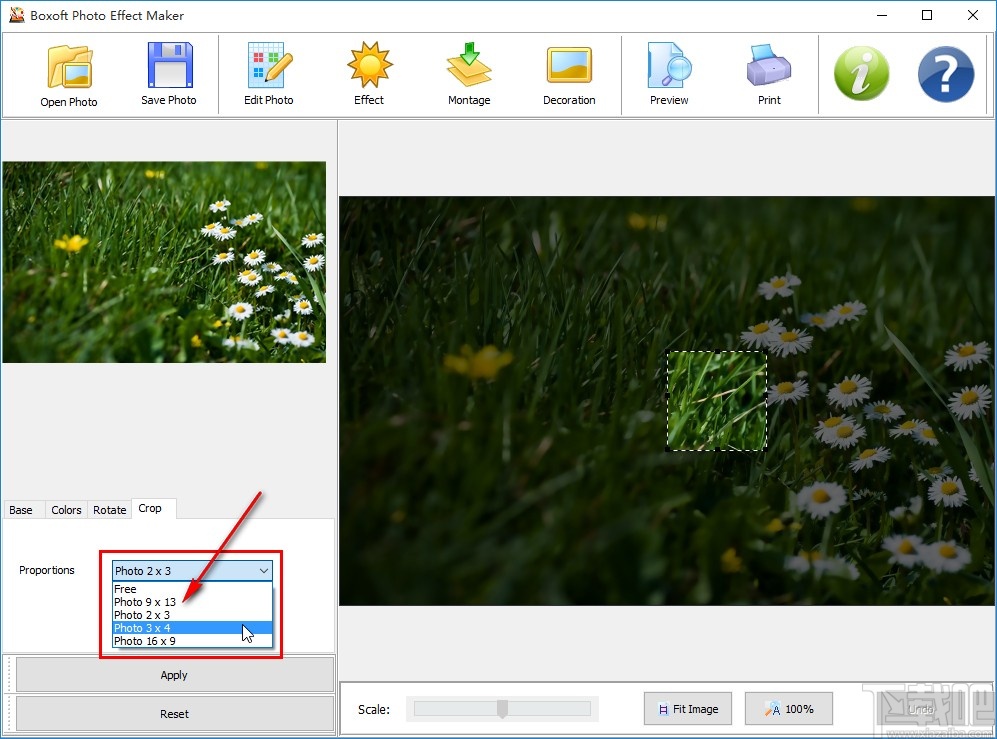Switch to the Colors tab
This screenshot has width=997, height=739.
tap(66, 510)
